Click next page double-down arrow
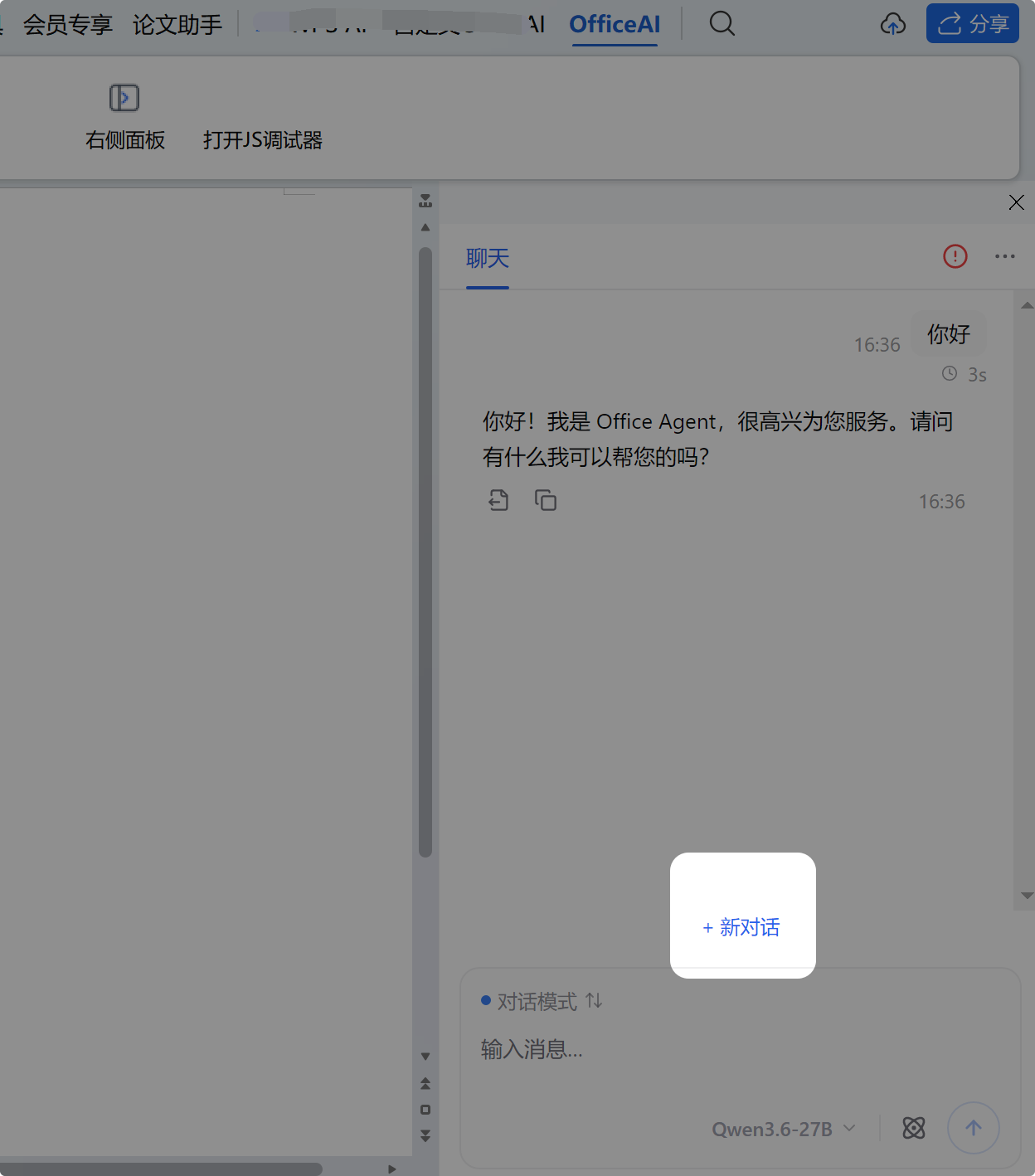The width and height of the screenshot is (1035, 1176). coord(425,1136)
